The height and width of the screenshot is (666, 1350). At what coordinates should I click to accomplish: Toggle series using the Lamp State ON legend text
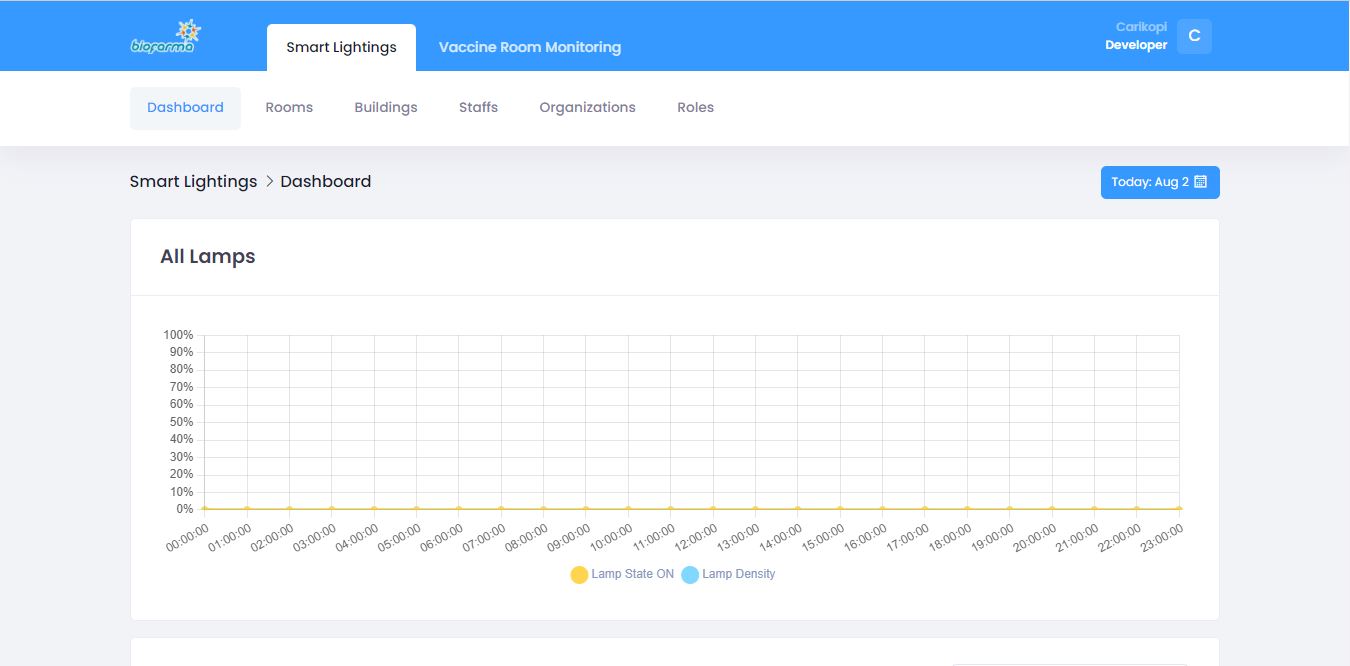pyautogui.click(x=632, y=574)
